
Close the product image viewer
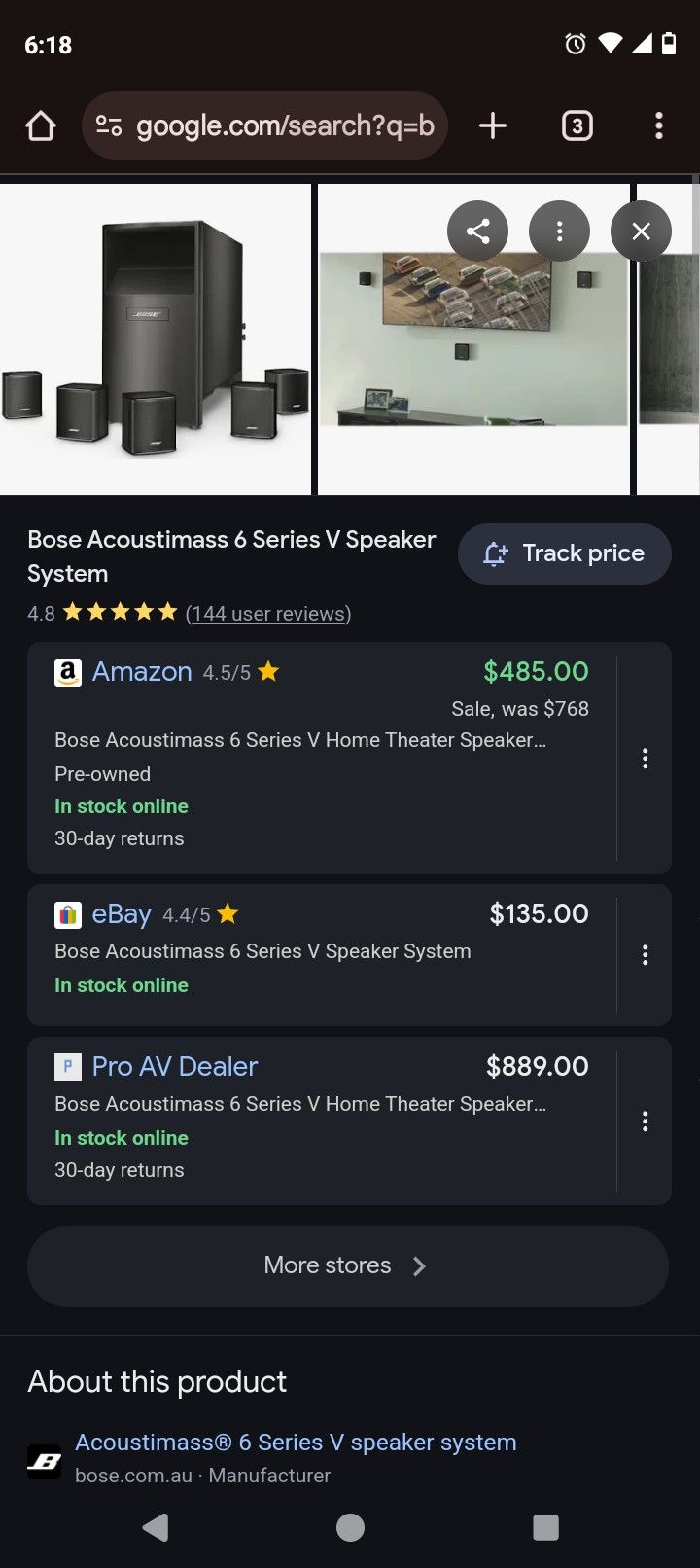click(x=641, y=232)
